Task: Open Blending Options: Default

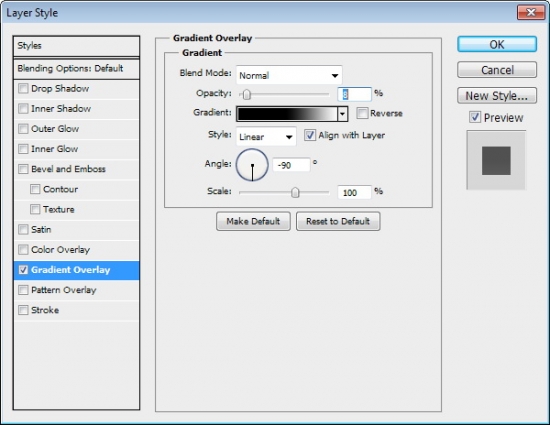Action: point(76,69)
